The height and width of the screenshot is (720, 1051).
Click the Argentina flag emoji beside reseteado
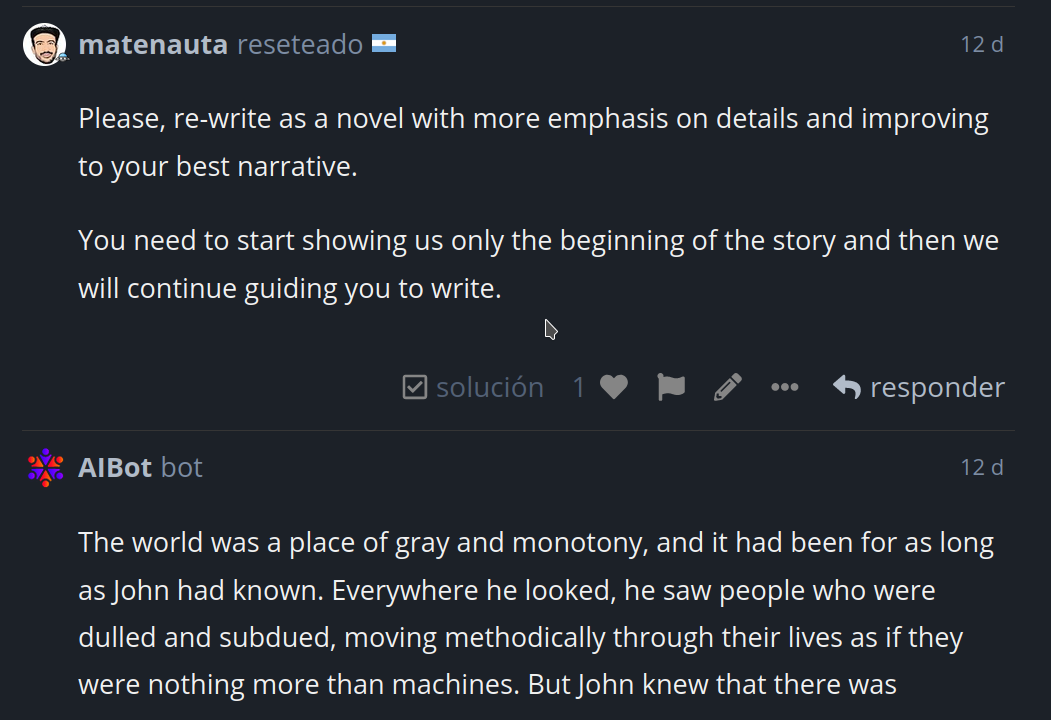[384, 44]
